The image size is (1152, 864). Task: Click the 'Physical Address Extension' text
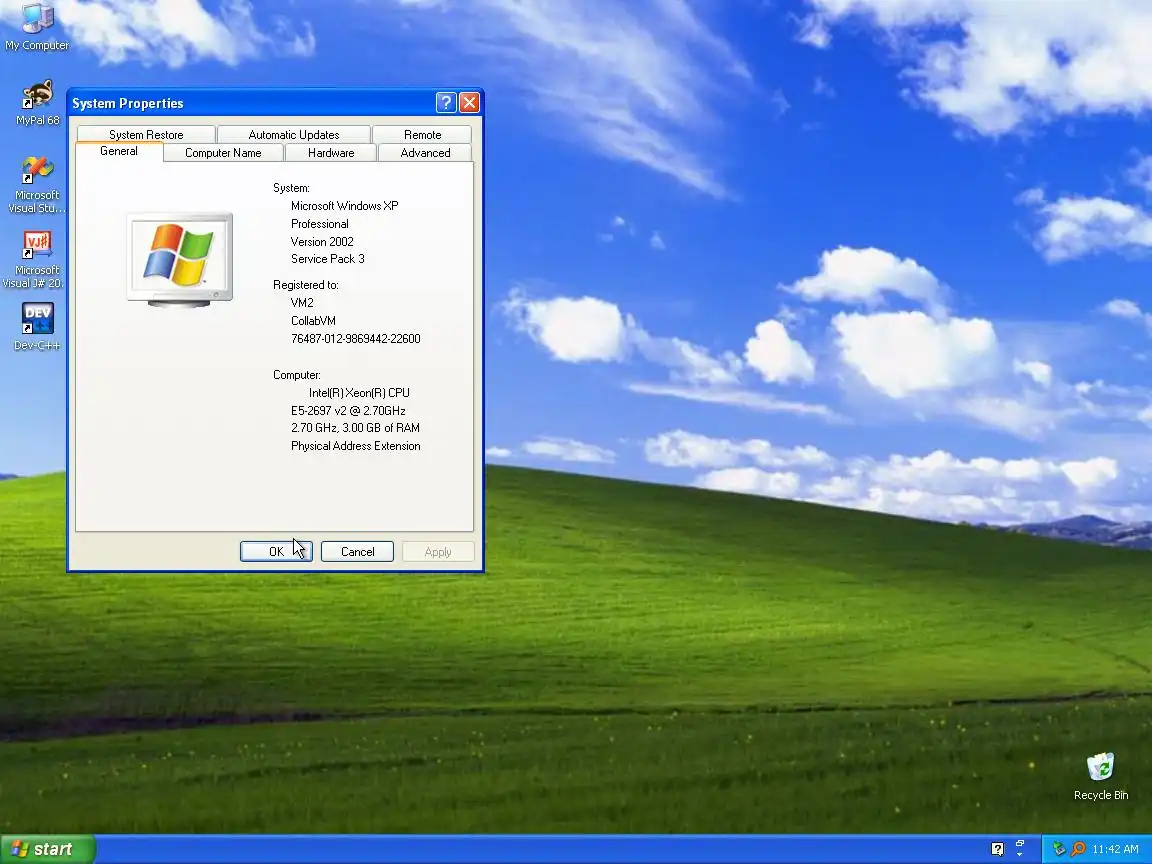(x=356, y=446)
